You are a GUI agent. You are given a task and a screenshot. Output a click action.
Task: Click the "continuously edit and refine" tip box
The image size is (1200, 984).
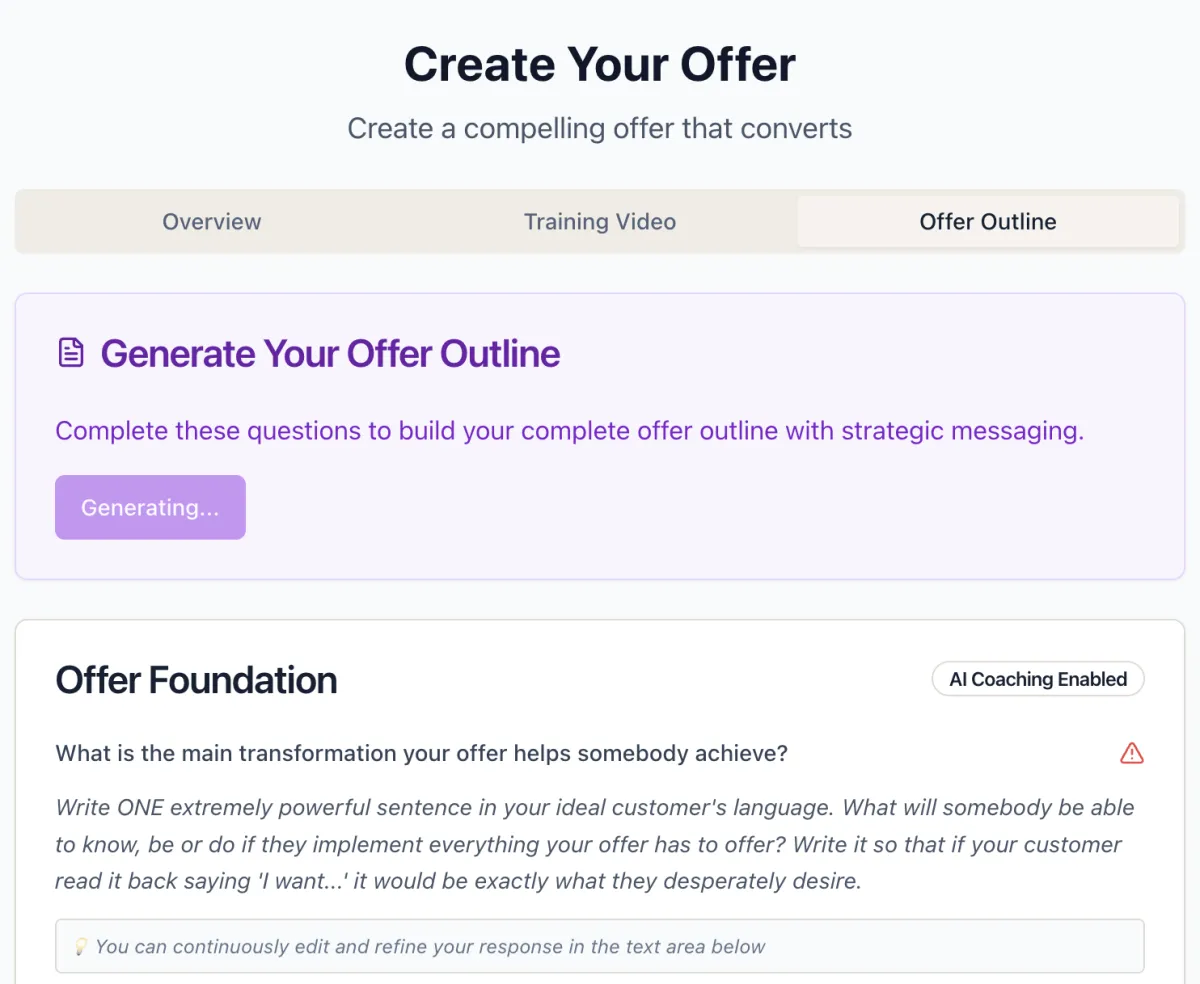[600, 946]
